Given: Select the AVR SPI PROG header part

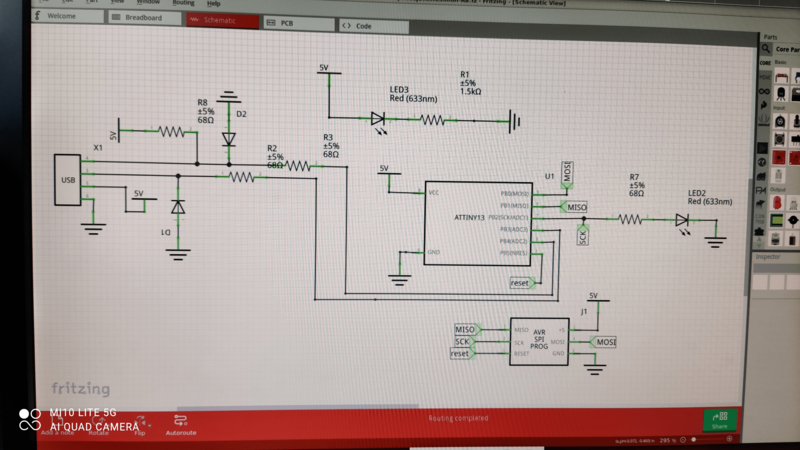Looking at the screenshot, I should [538, 341].
